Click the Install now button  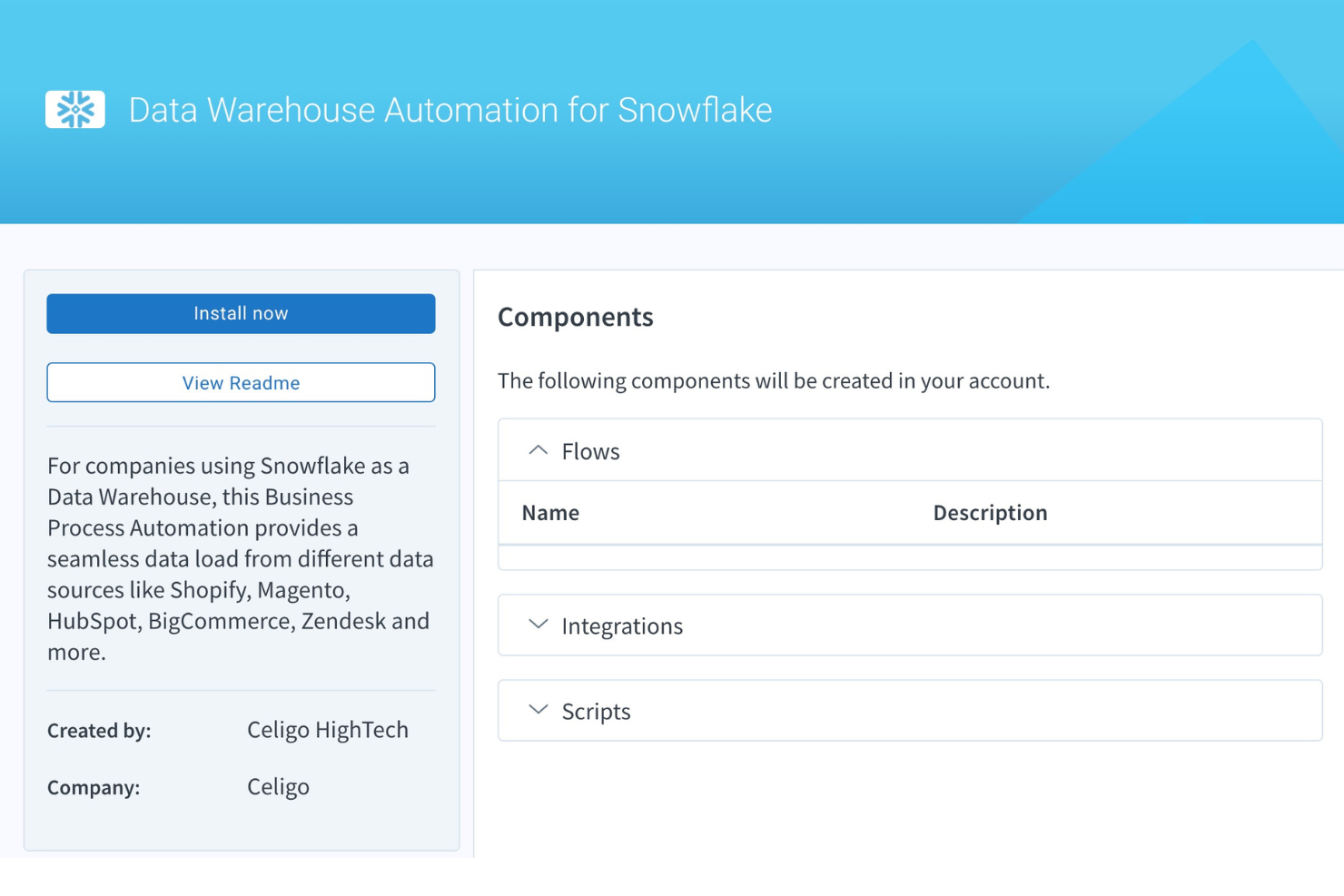click(x=241, y=314)
